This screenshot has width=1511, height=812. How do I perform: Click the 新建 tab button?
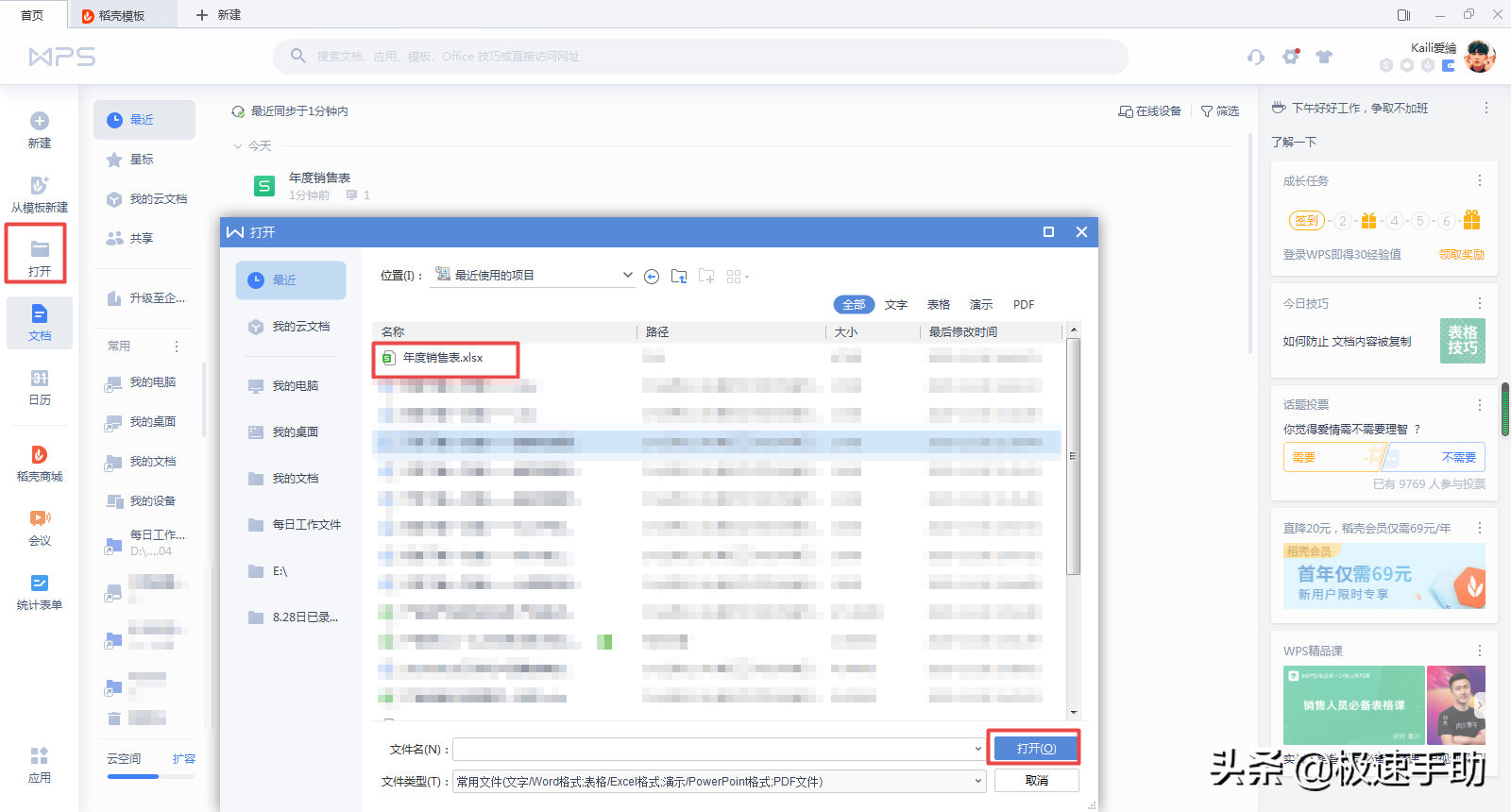(x=218, y=15)
